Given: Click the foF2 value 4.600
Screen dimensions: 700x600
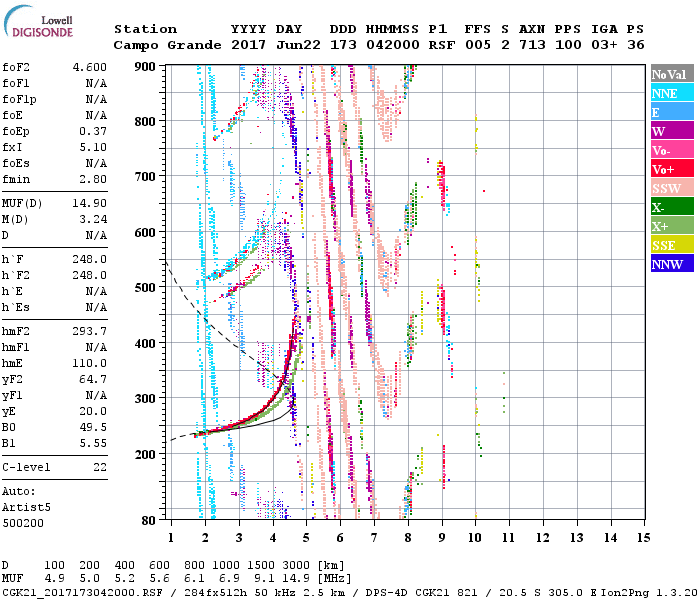Looking at the screenshot, I should [x=89, y=67].
